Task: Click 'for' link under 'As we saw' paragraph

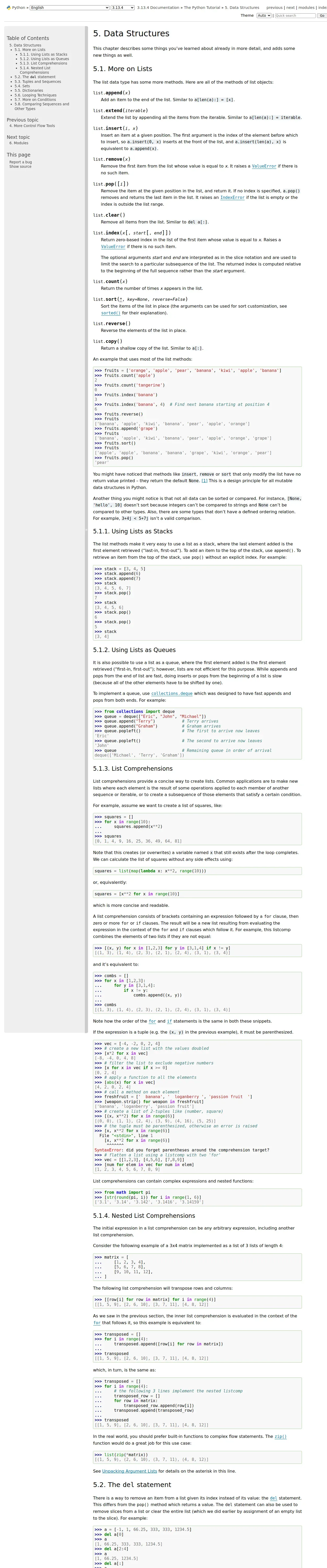Action: [97, 1323]
